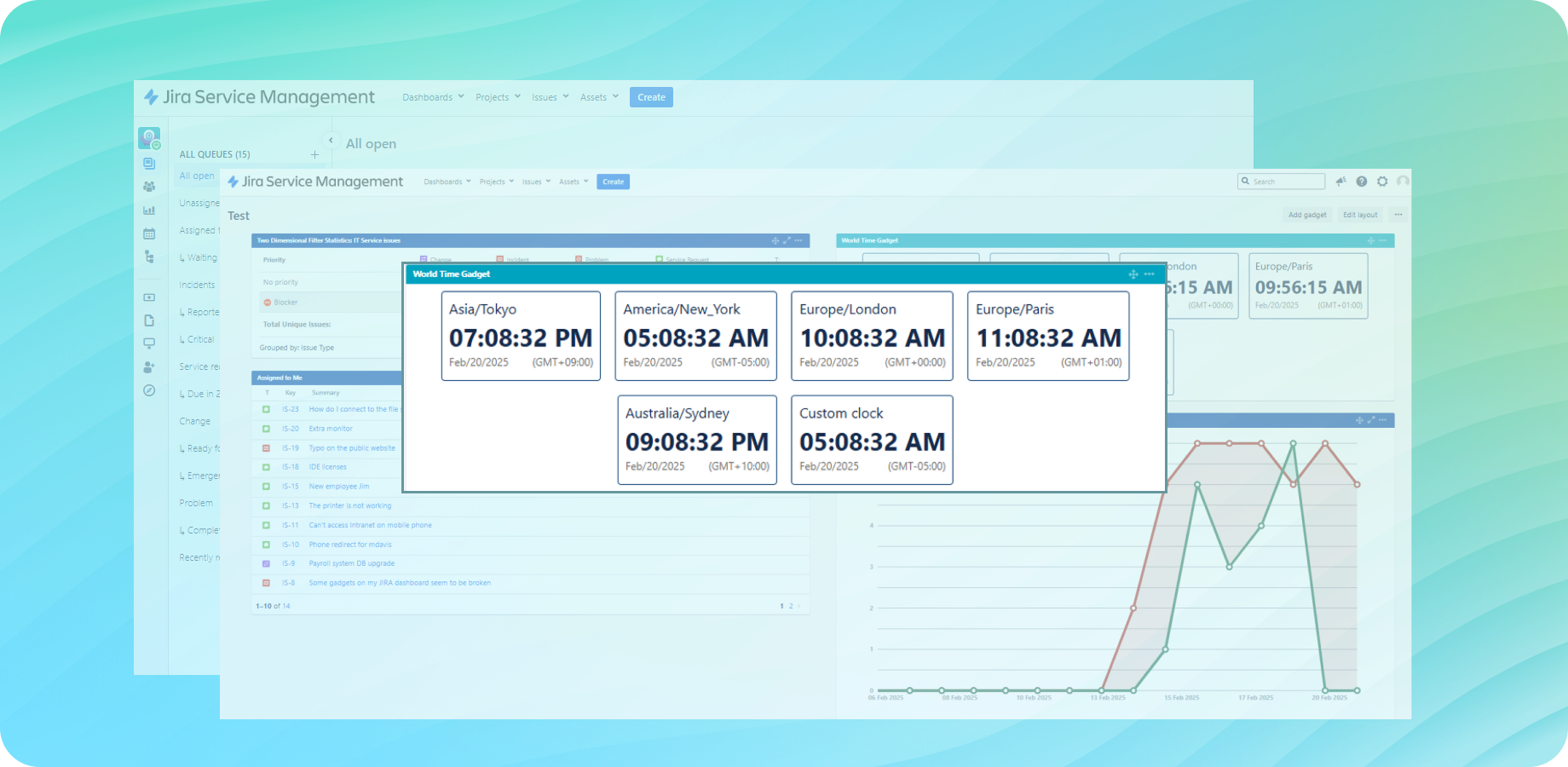Select the All open queue
The image size is (1568, 767).
tap(197, 176)
